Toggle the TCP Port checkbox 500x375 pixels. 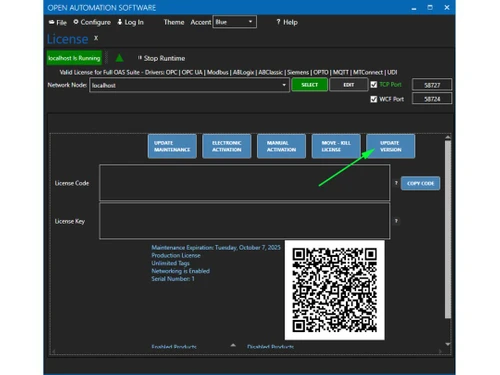pyautogui.click(x=374, y=85)
